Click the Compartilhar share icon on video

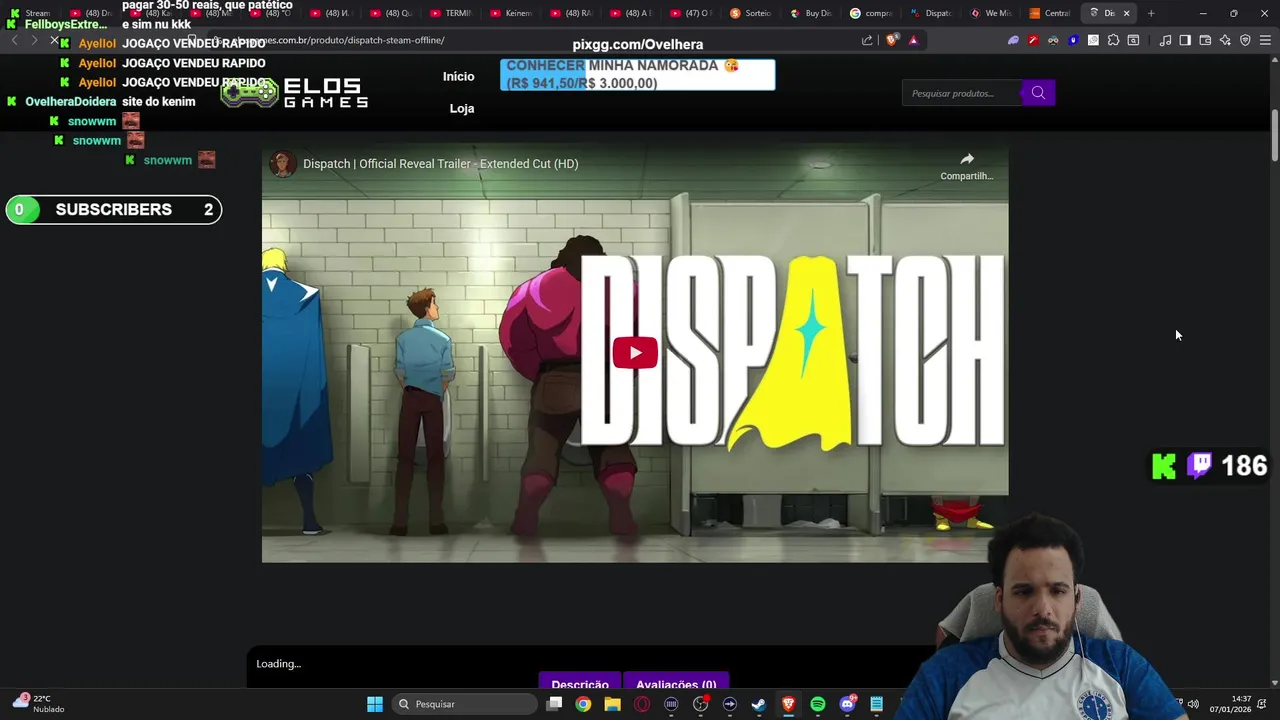[966, 166]
